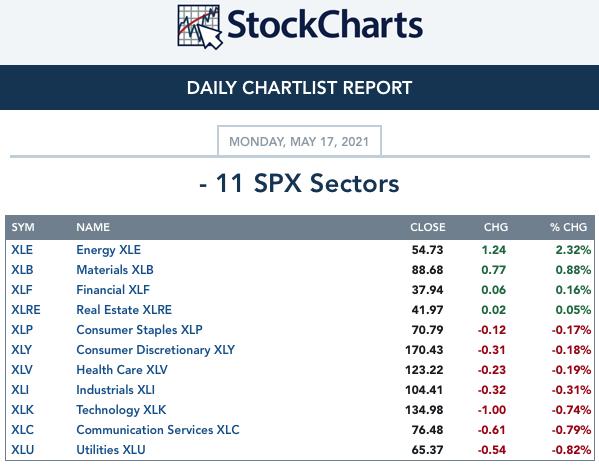Click Real Estate XLRE name
Viewport: 599px width, 465px height.
click(x=124, y=309)
